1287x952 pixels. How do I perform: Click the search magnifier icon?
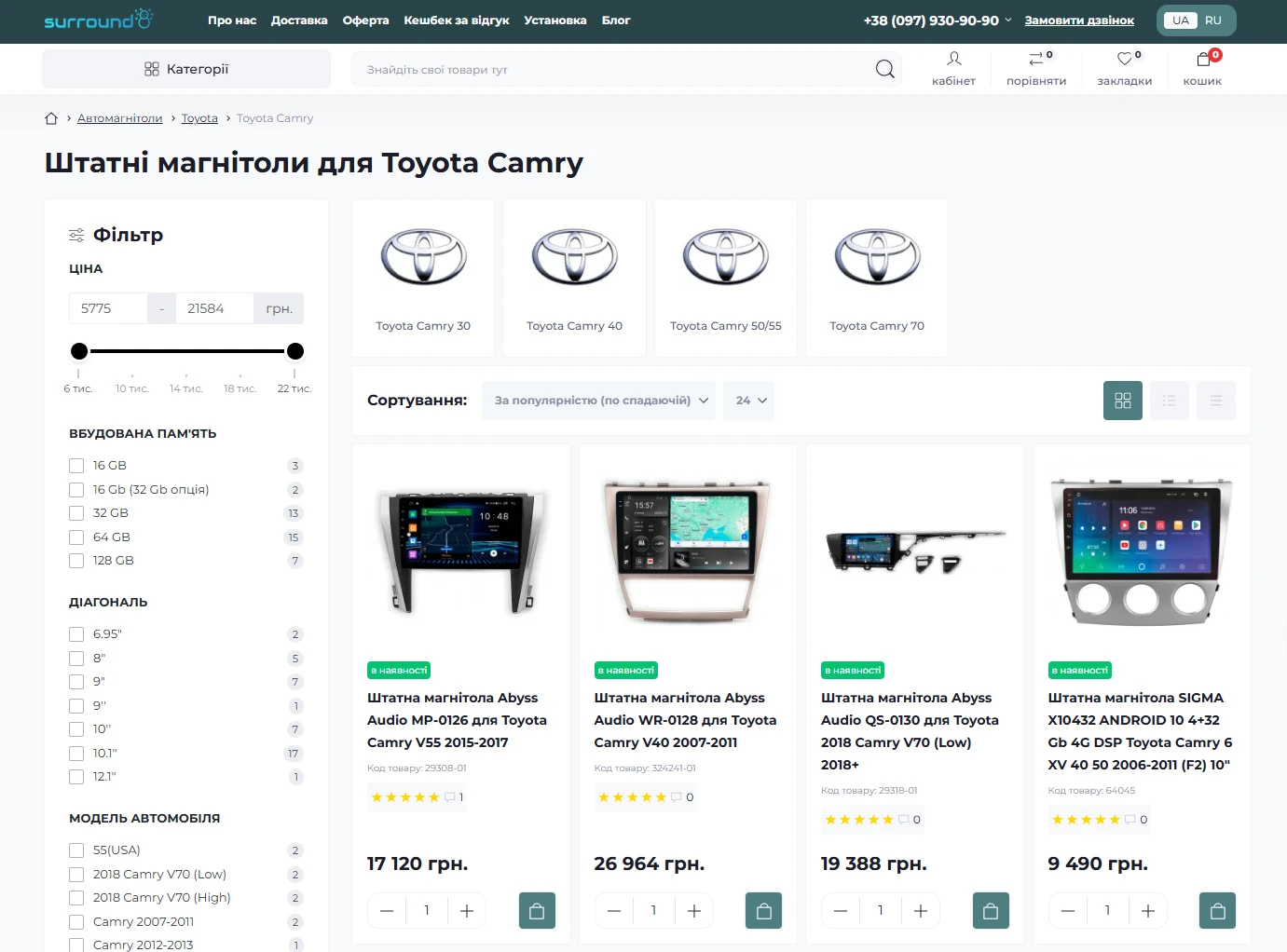point(884,69)
